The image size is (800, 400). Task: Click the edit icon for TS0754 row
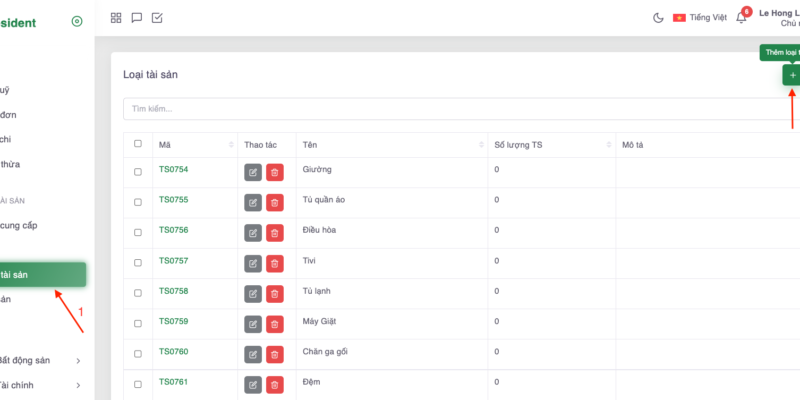[x=253, y=172]
